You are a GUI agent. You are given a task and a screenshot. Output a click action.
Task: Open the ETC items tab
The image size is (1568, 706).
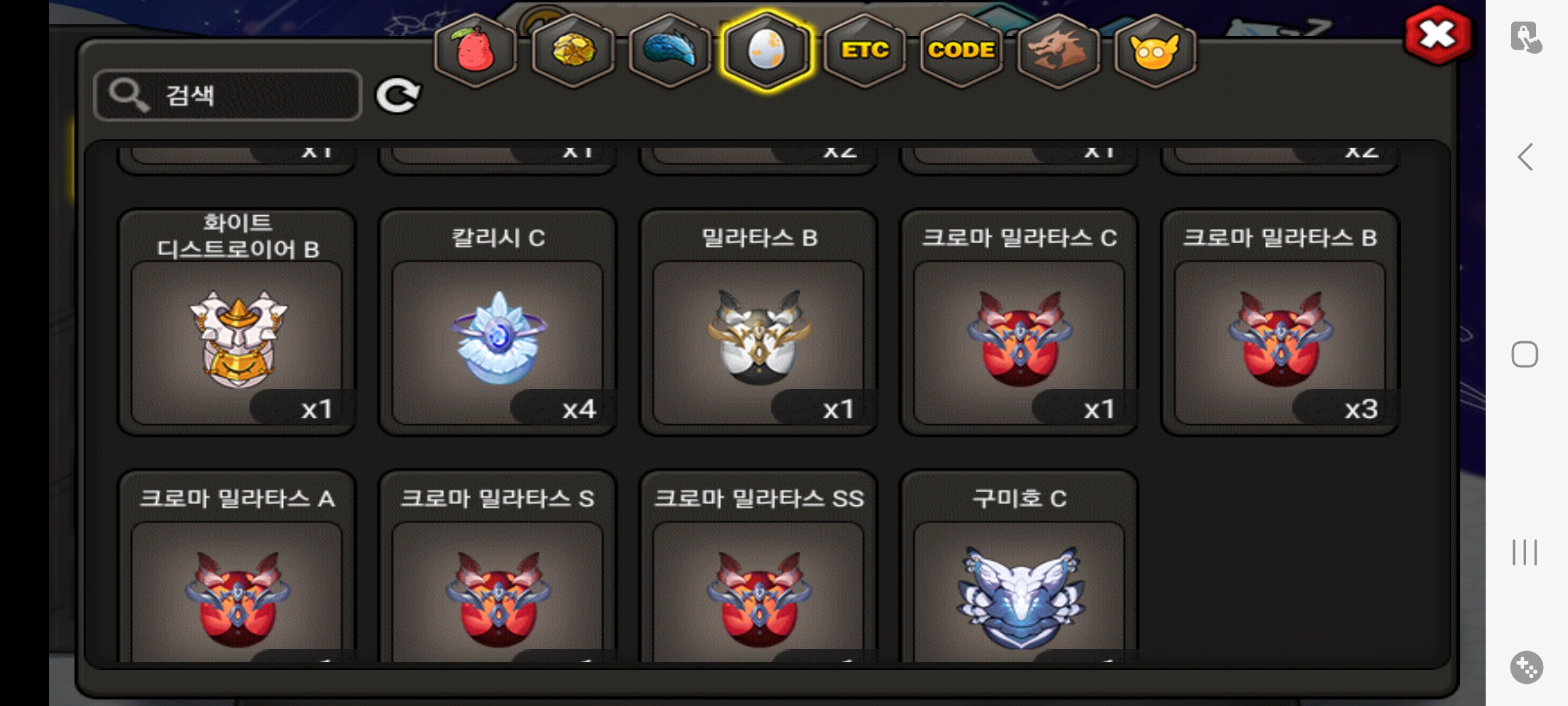point(864,51)
